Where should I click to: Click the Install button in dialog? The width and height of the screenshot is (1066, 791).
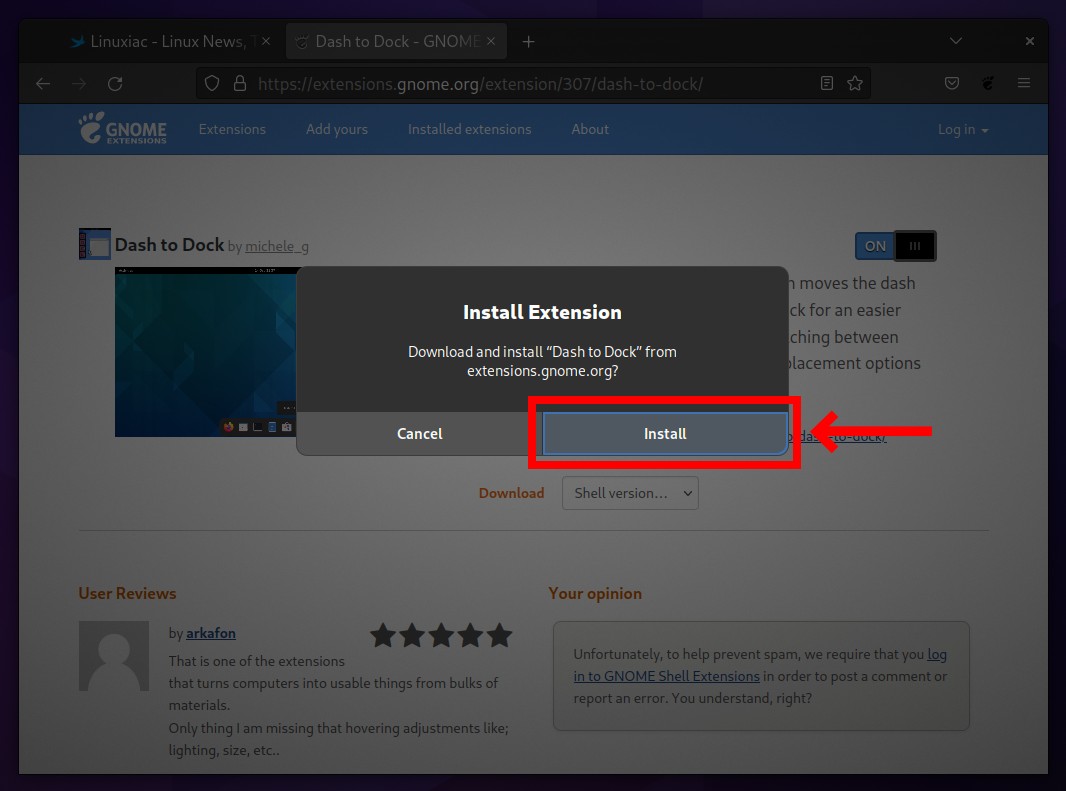(x=665, y=433)
